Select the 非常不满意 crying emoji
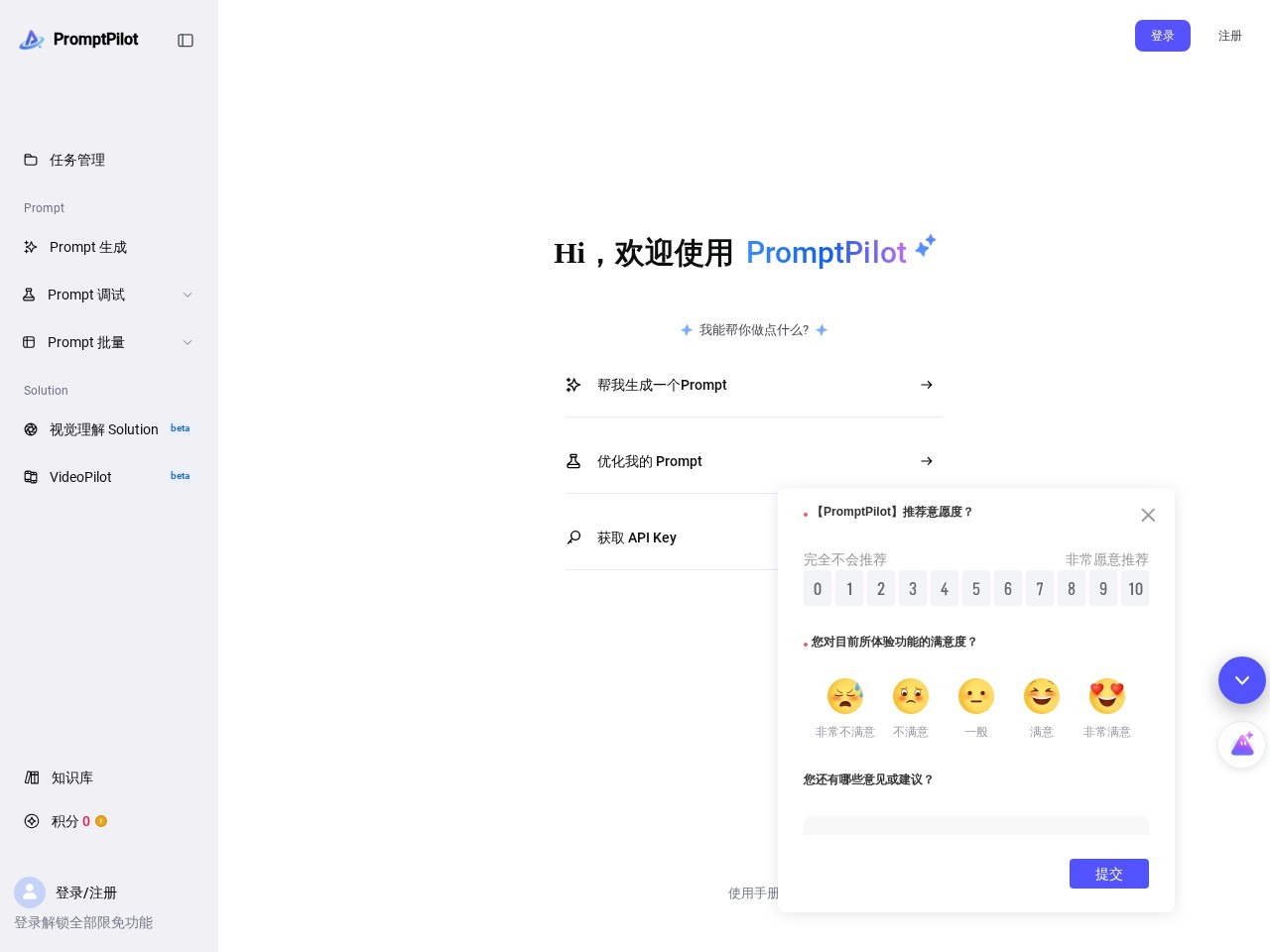The height and width of the screenshot is (952, 1270). click(845, 696)
